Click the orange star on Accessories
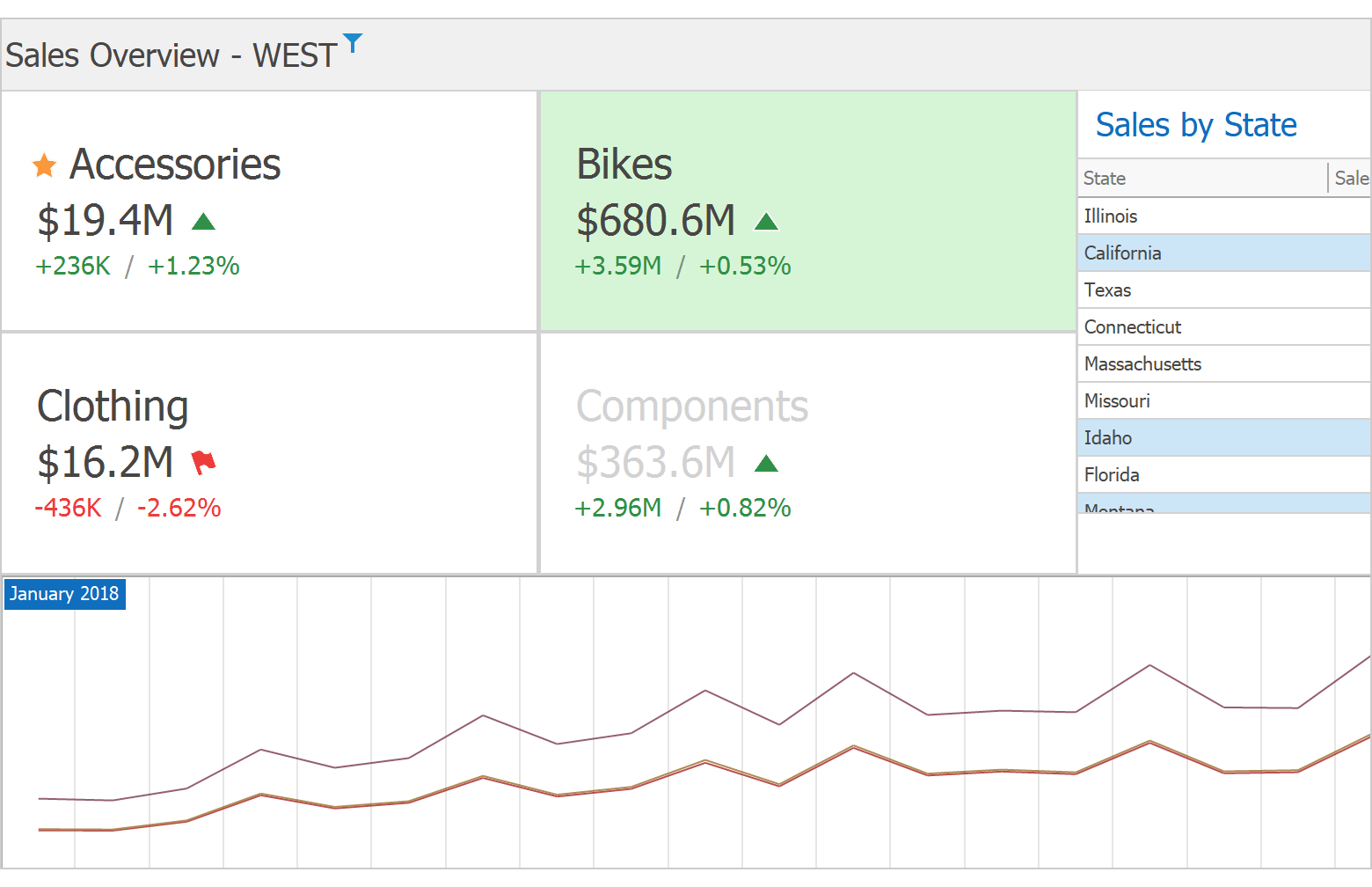The height and width of the screenshot is (887, 1372). point(44,165)
